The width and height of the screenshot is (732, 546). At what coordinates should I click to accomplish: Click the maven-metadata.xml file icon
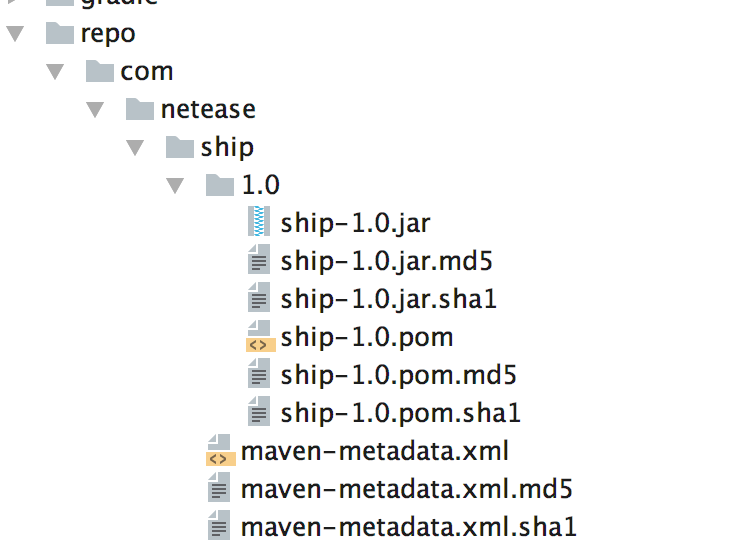[x=219, y=451]
